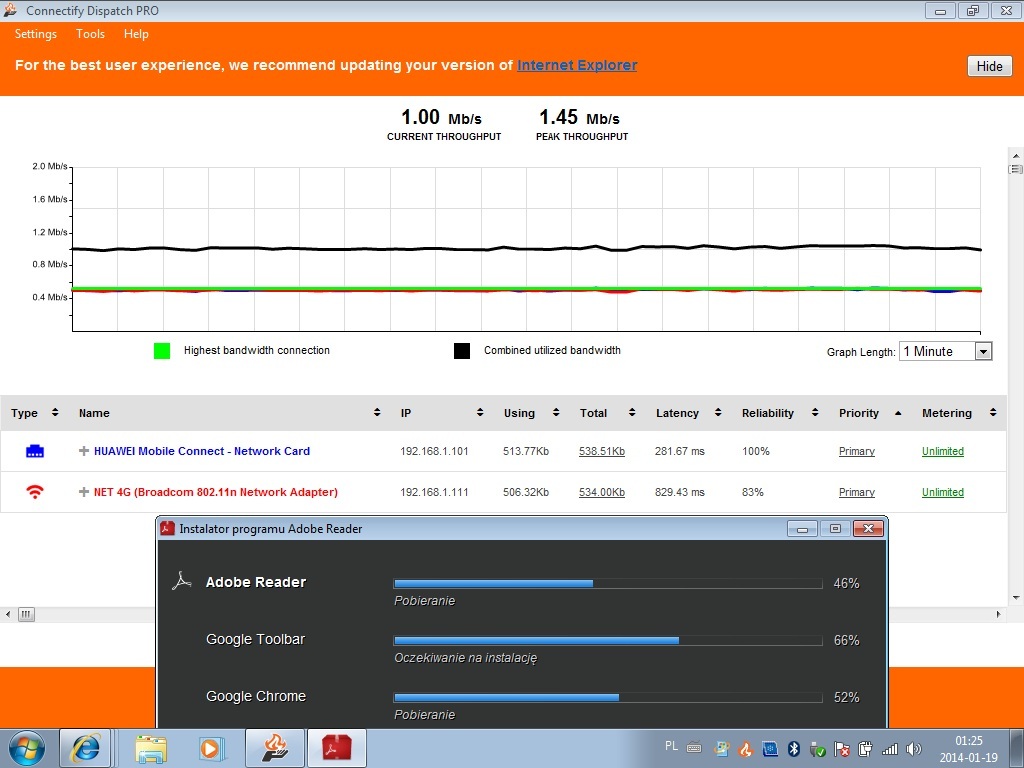Viewport: 1024px width, 768px height.
Task: Click the Adobe installer title bar icon
Action: (x=168, y=528)
